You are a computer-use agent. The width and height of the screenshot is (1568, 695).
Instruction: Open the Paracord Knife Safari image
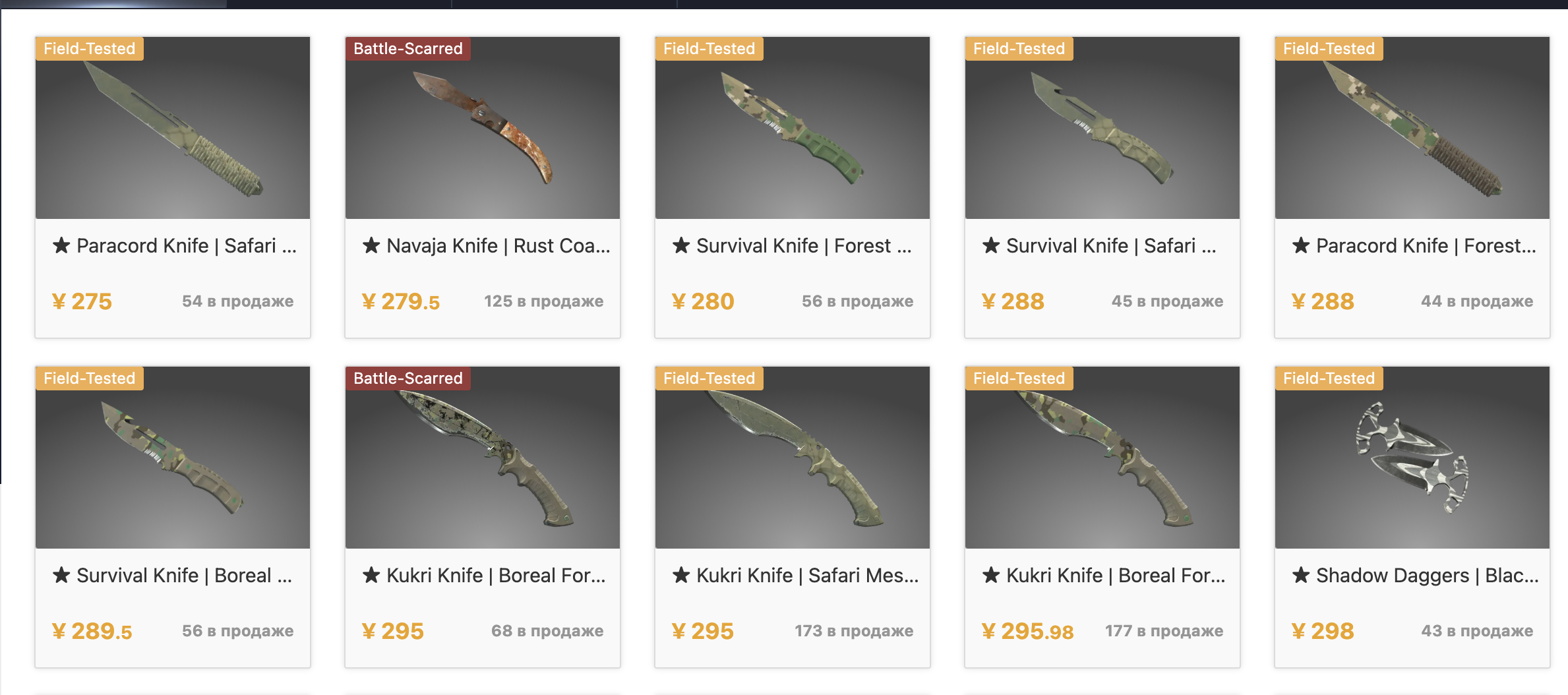173,128
